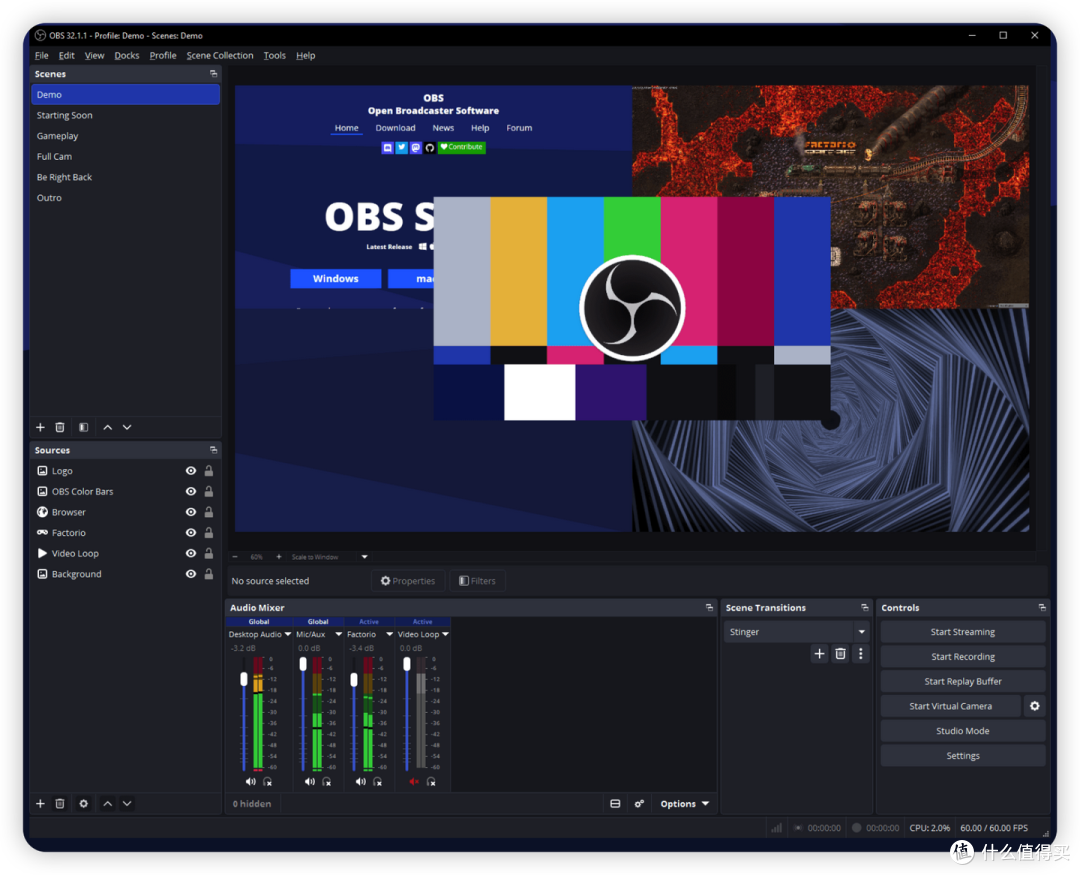Pop out the Scenes dock

coord(214,73)
